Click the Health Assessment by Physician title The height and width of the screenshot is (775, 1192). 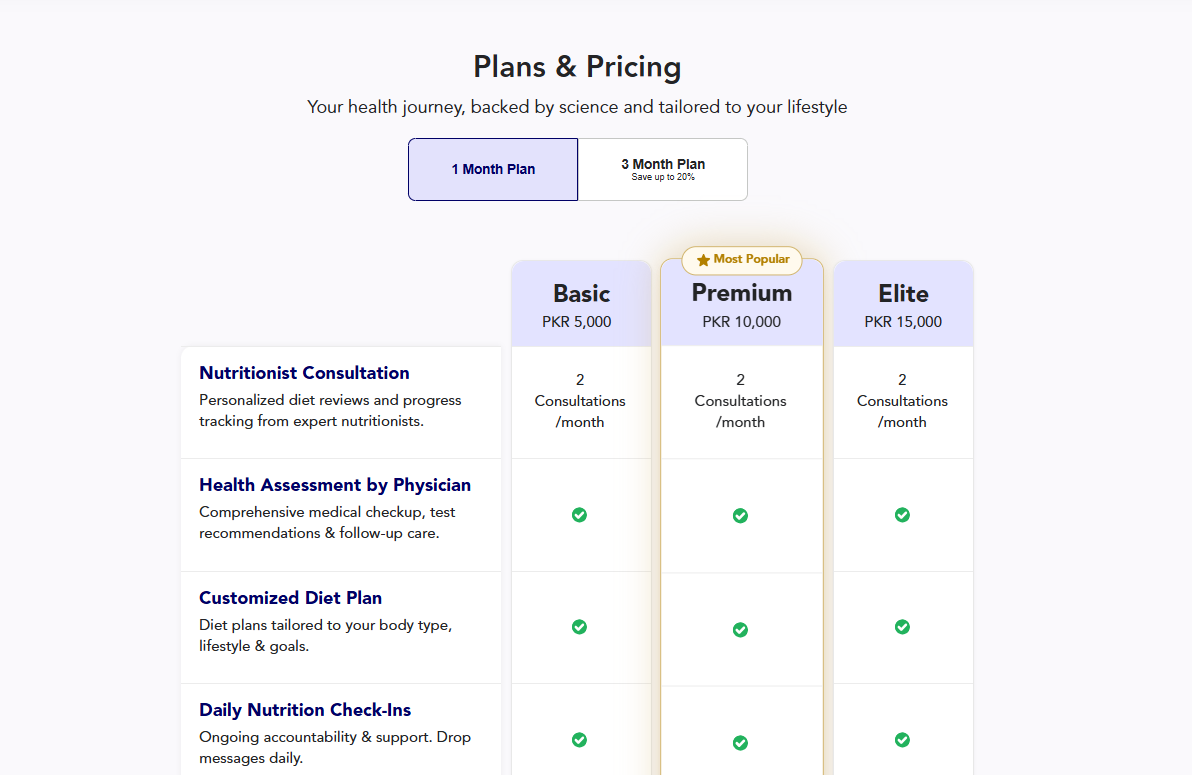tap(335, 485)
